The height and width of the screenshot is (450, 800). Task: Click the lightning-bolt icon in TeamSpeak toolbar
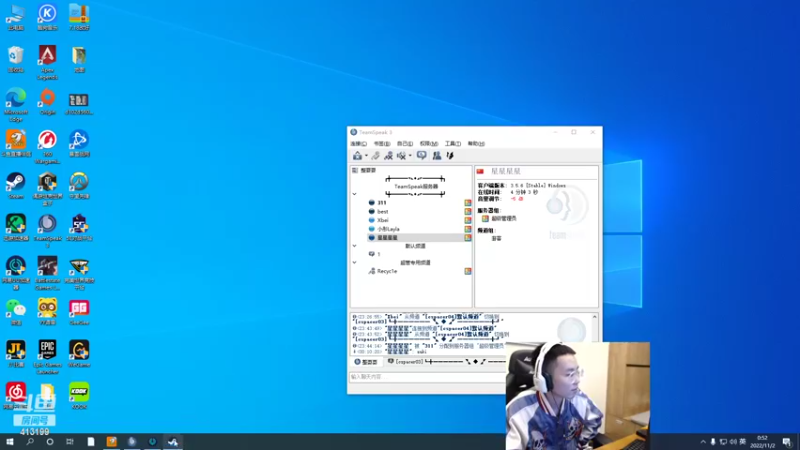450,156
